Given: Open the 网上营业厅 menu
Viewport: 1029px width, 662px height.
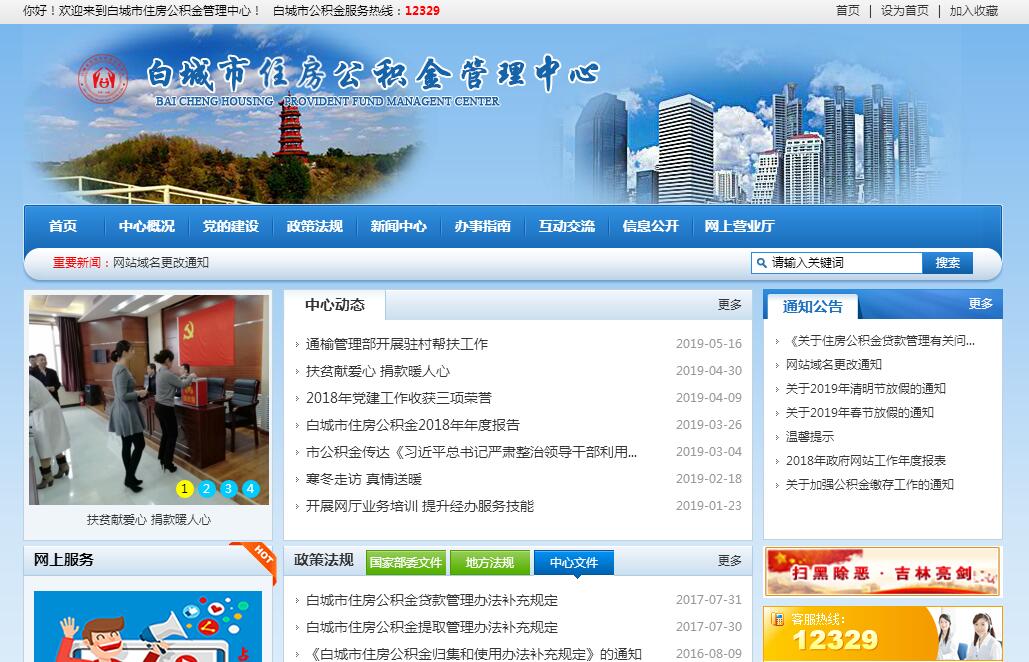Looking at the screenshot, I should pos(740,226).
